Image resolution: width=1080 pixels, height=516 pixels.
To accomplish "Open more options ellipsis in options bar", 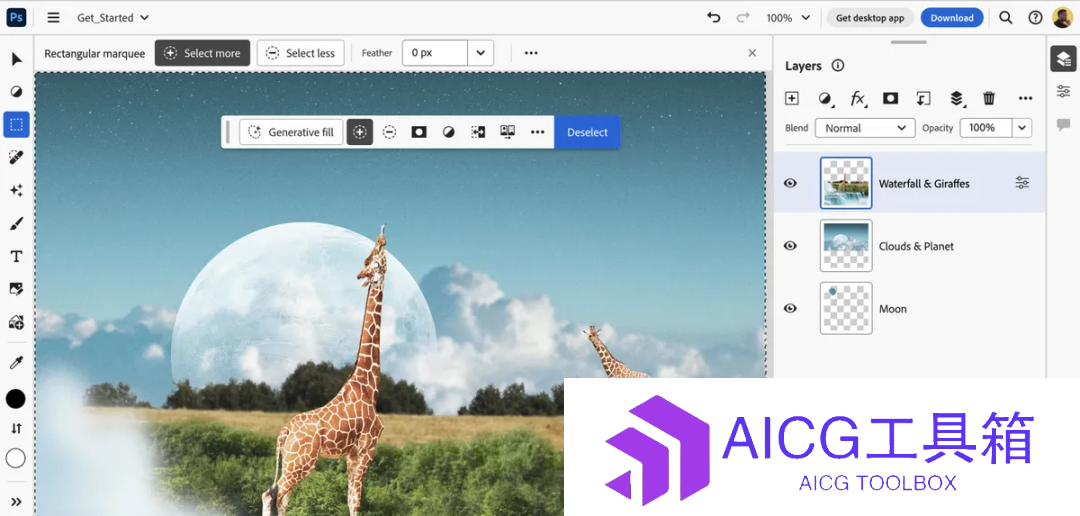I will (x=531, y=53).
